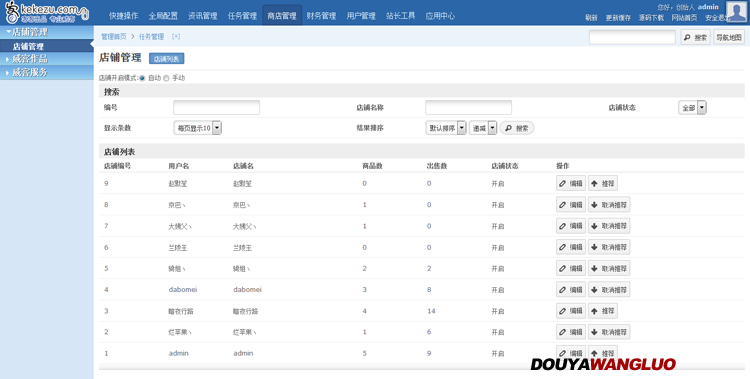This screenshot has height=379, width=750.
Task: Go to 管理首页 breadcrumb link
Action: (x=113, y=36)
